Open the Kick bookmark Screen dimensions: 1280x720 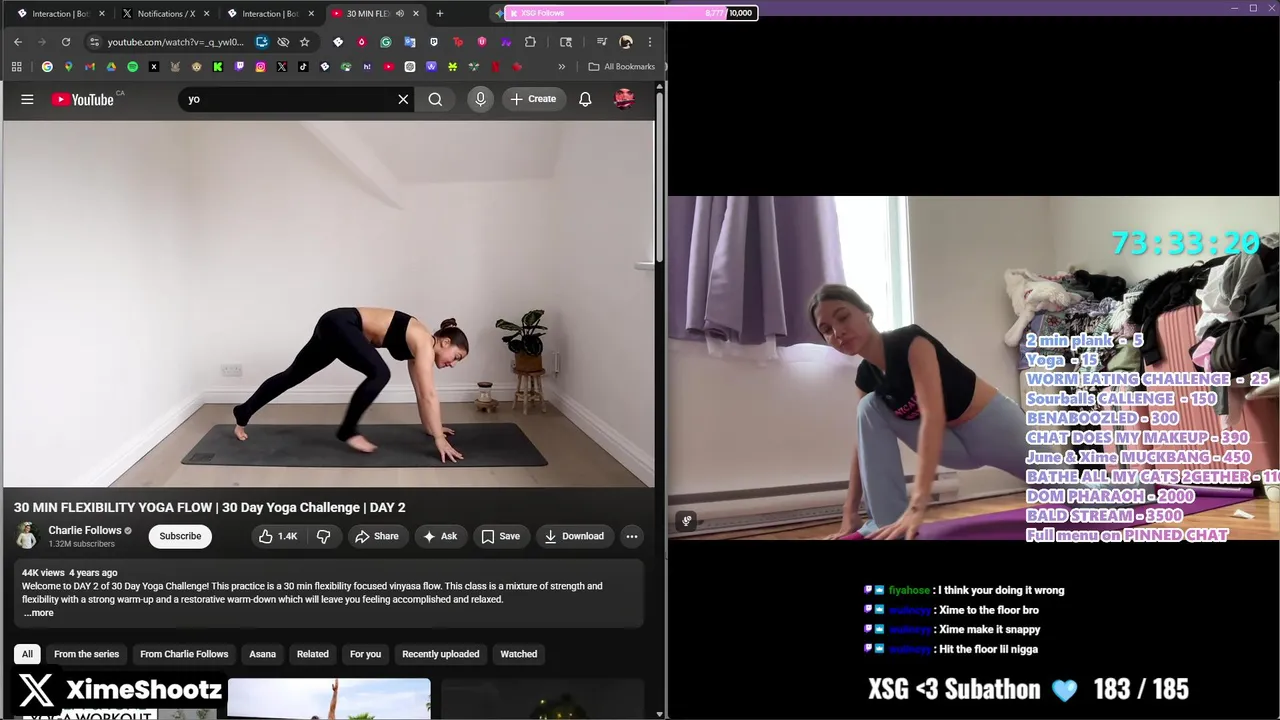pyautogui.click(x=218, y=67)
